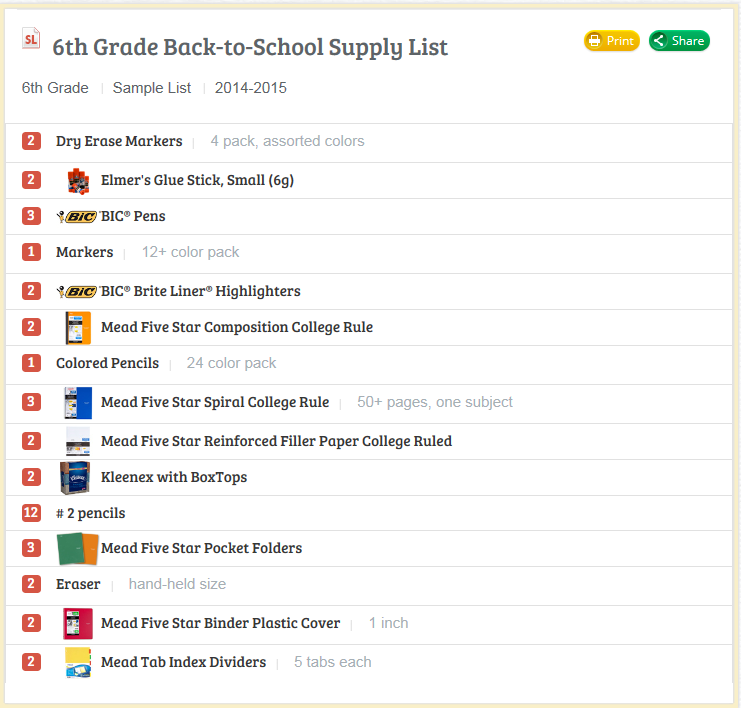The height and width of the screenshot is (708, 741).
Task: Select the Filler Paper product image
Action: coord(78,441)
